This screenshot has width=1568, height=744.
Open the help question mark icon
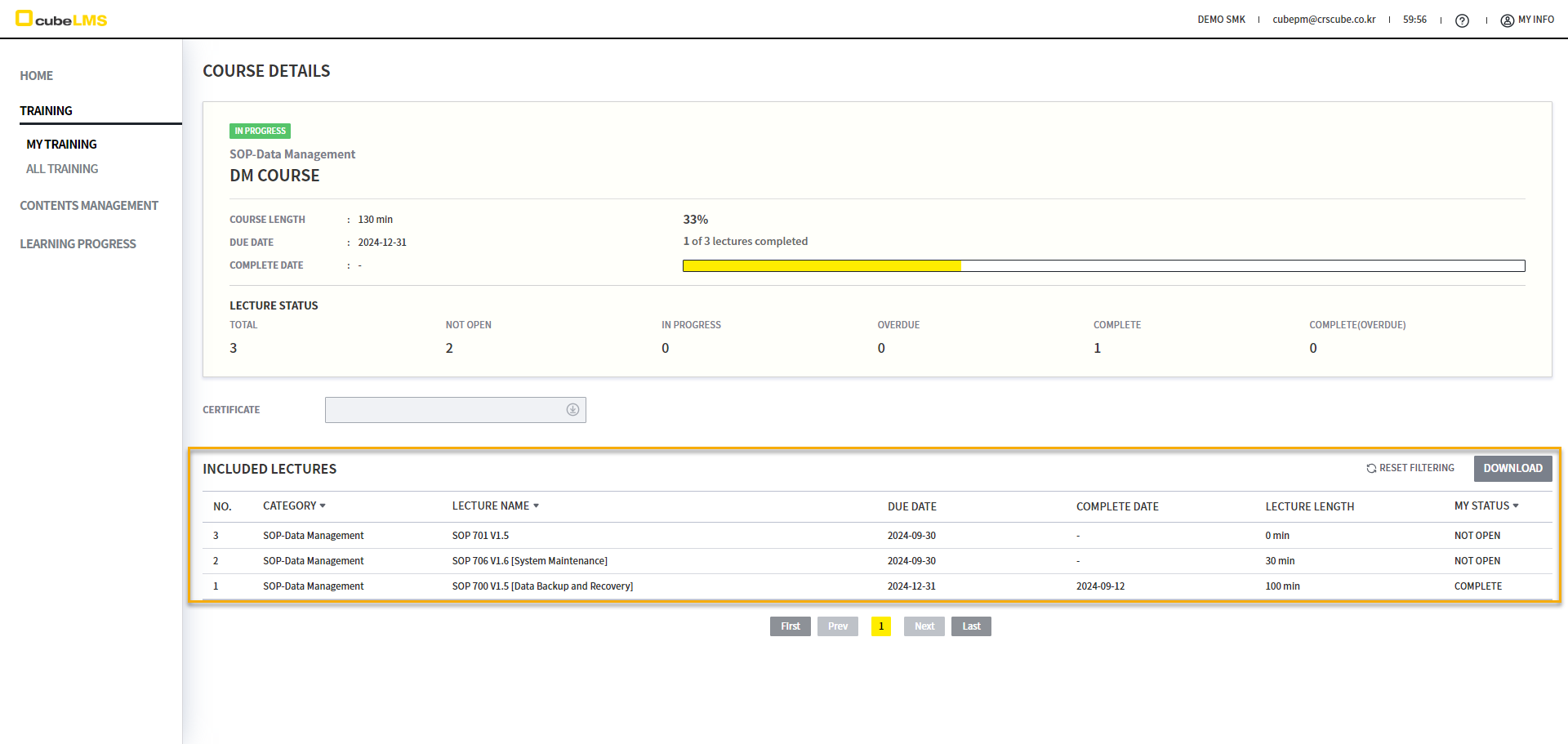tap(1462, 20)
